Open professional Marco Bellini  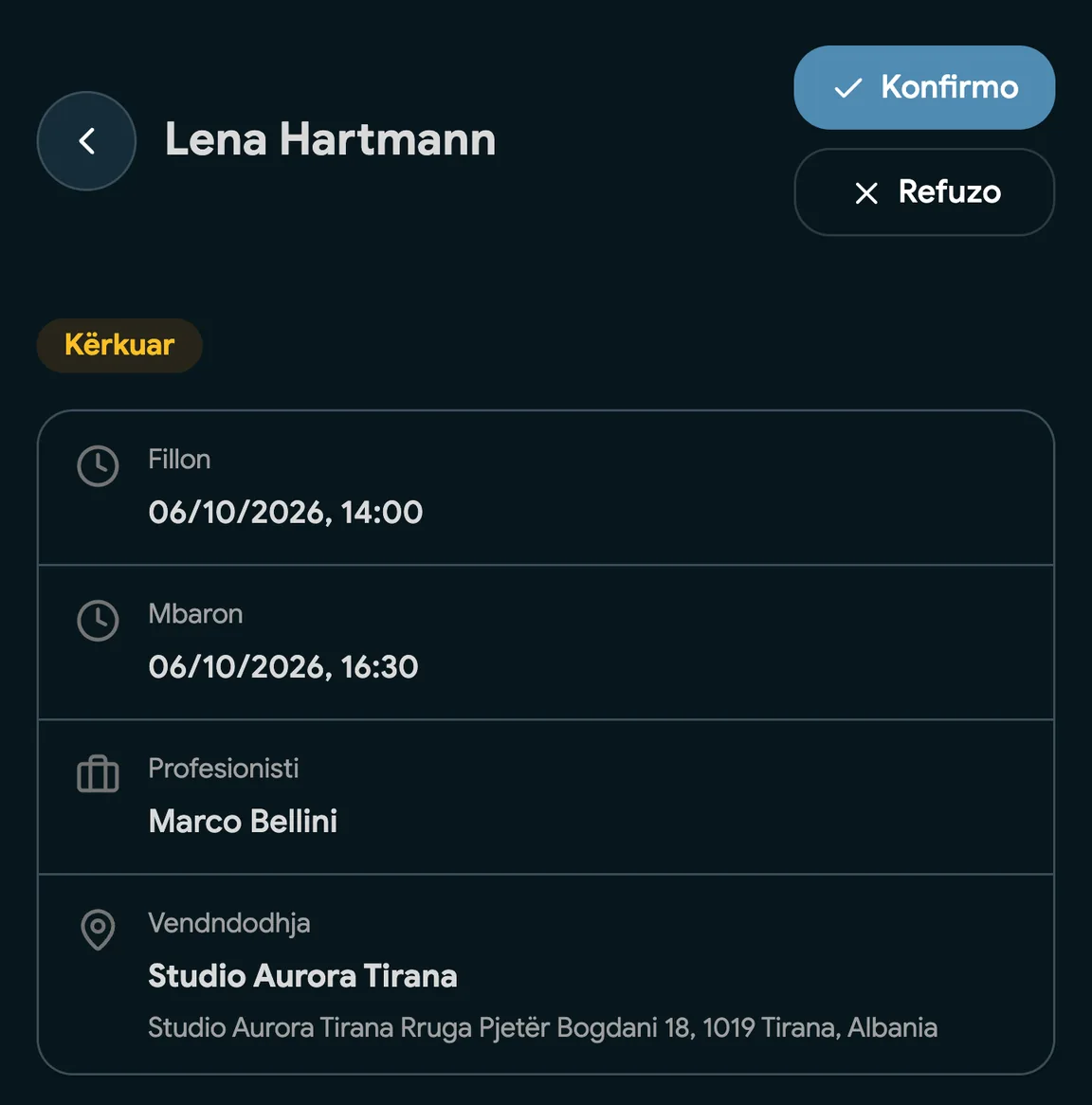(243, 821)
